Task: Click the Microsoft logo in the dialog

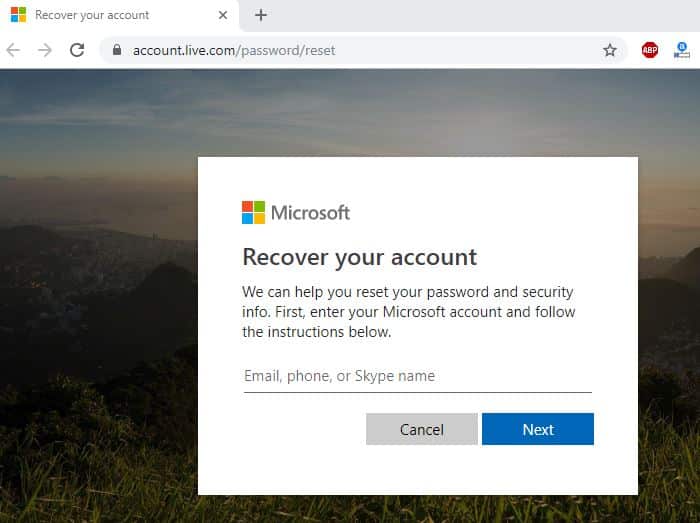Action: (296, 212)
